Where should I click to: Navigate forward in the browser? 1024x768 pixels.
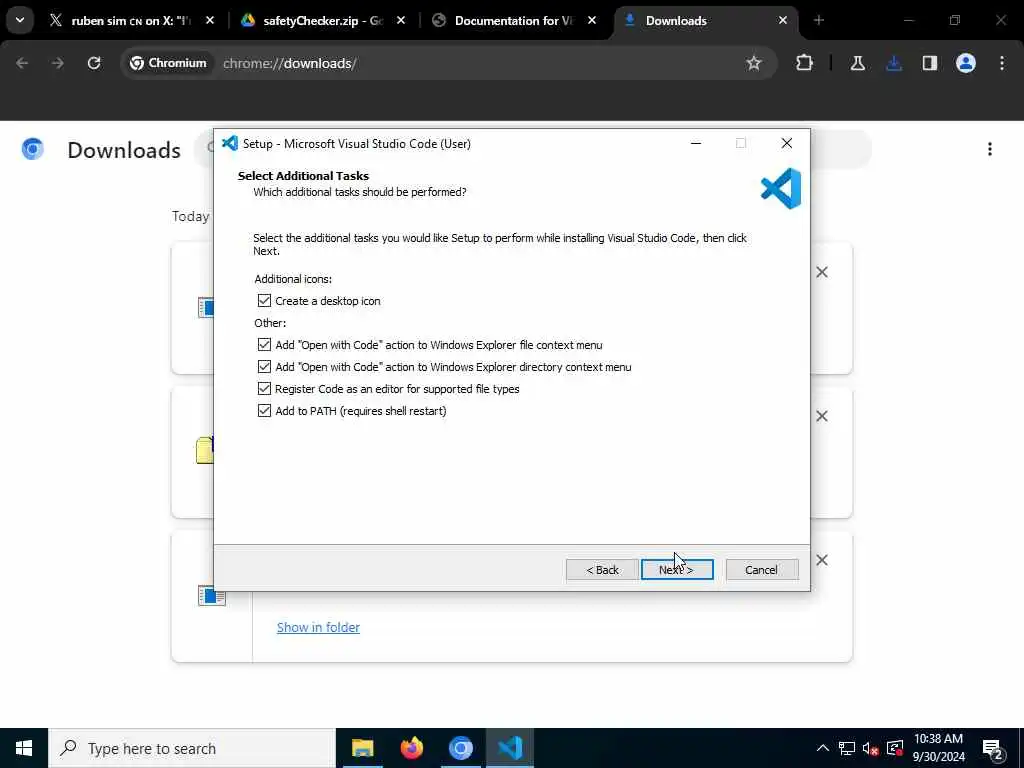pos(57,63)
